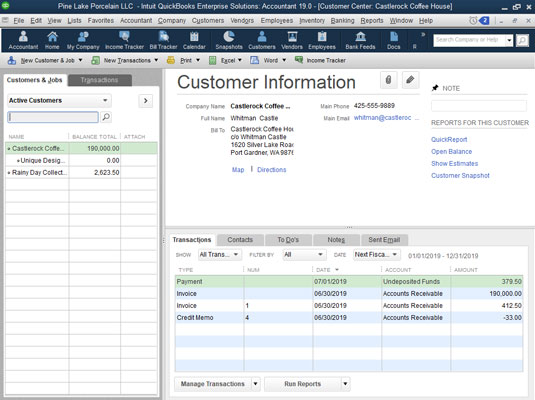This screenshot has width=535, height=400.
Task: Expand the Show All Transactions dropdown
Action: coord(219,255)
